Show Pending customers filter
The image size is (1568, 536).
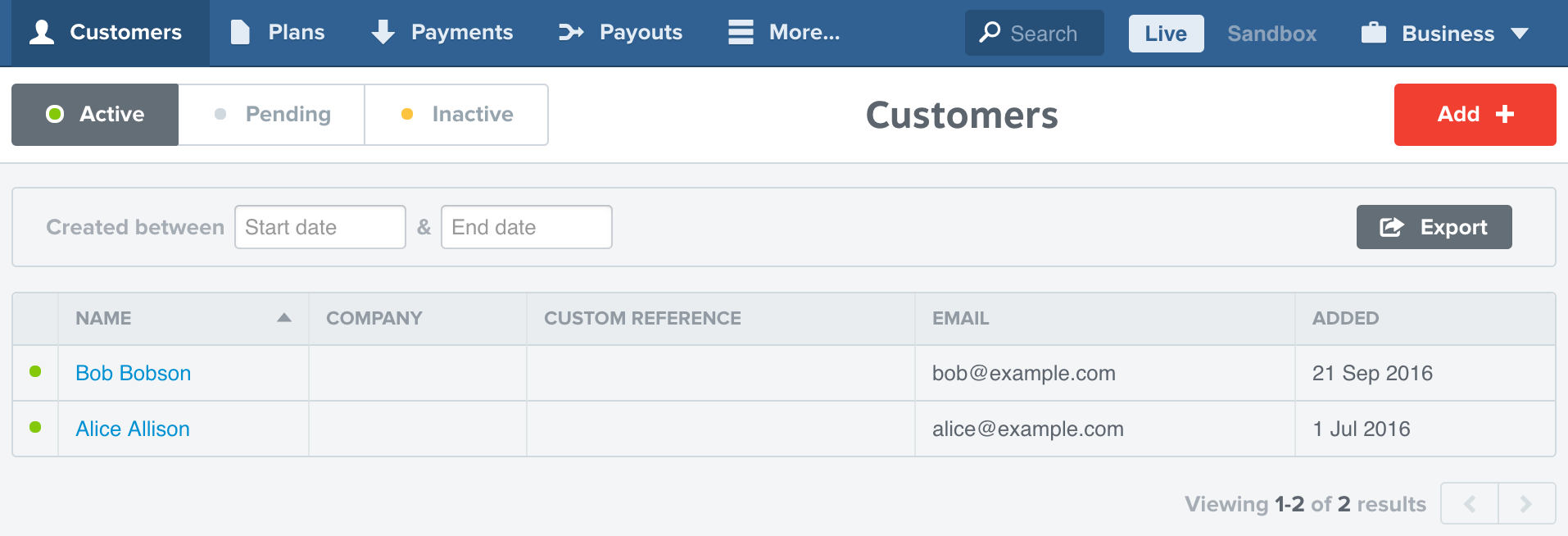(x=271, y=115)
